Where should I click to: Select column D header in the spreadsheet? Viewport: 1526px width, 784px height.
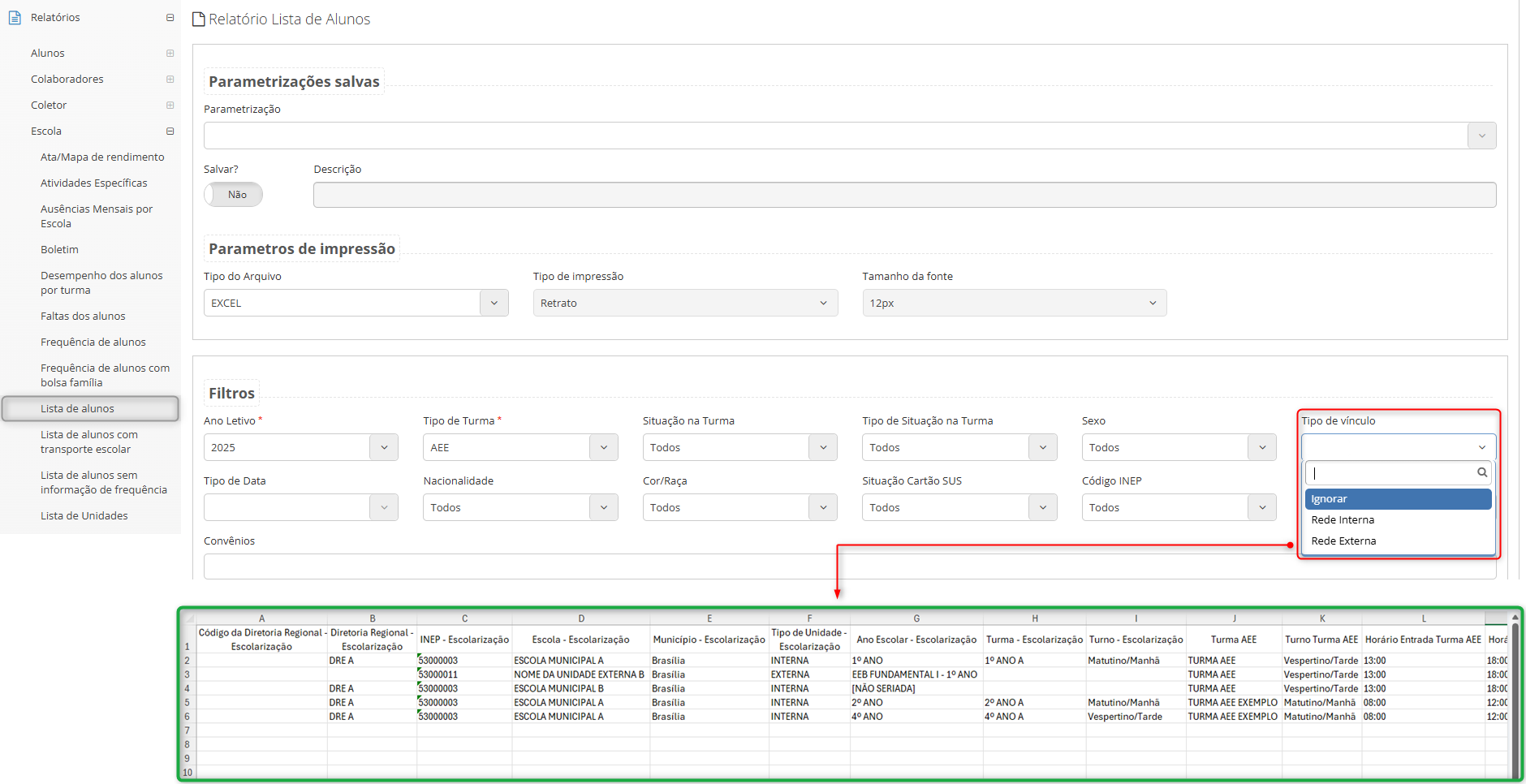point(581,618)
